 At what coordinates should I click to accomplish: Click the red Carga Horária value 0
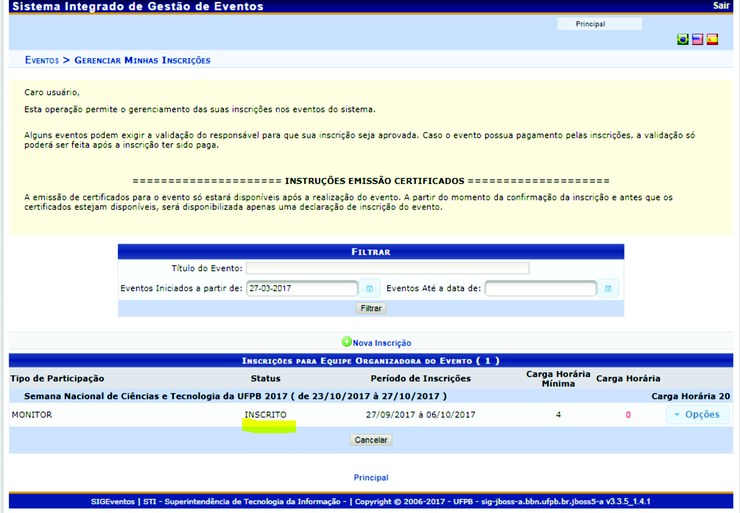(x=628, y=415)
